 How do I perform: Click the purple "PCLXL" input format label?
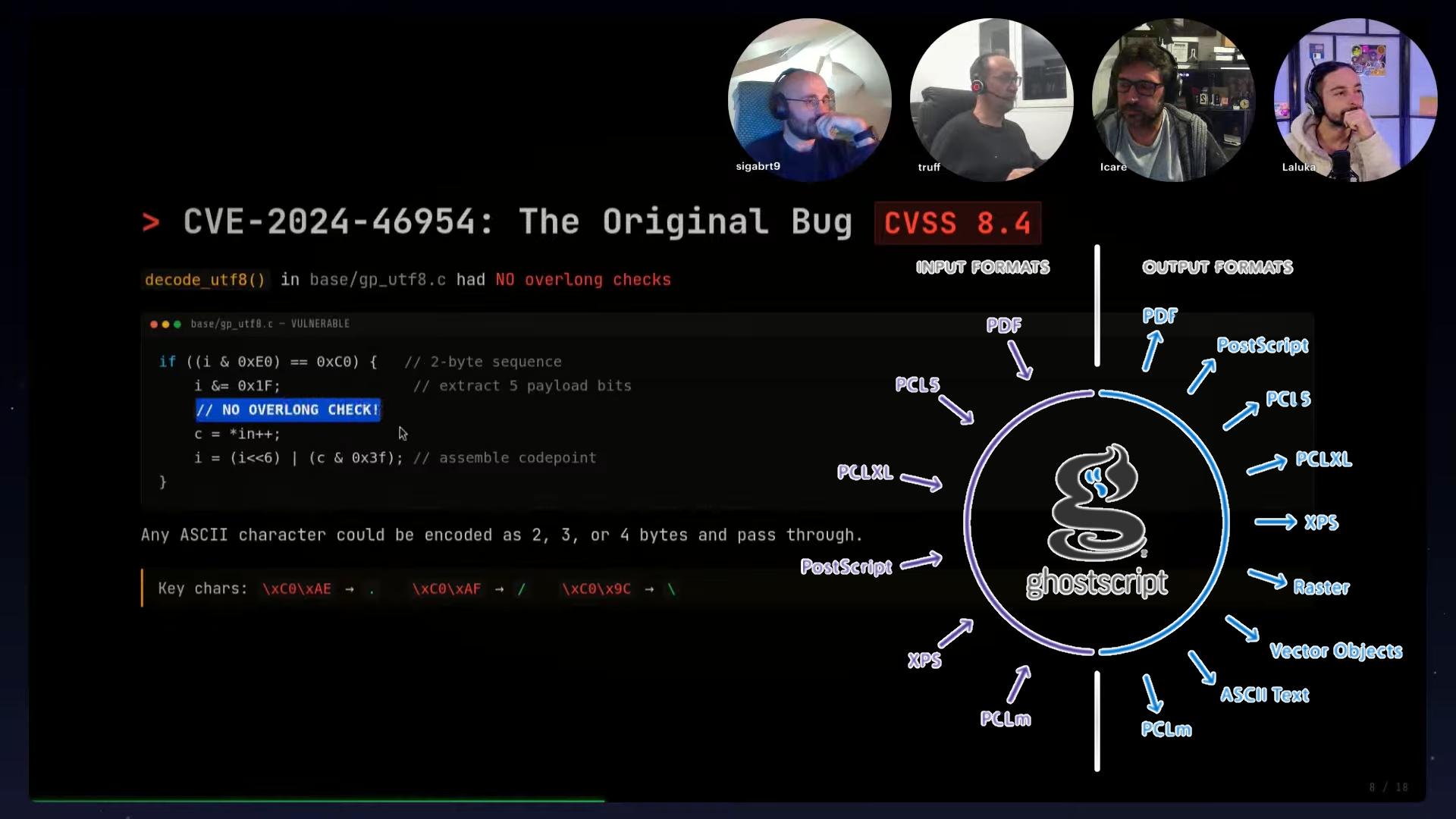click(x=864, y=472)
